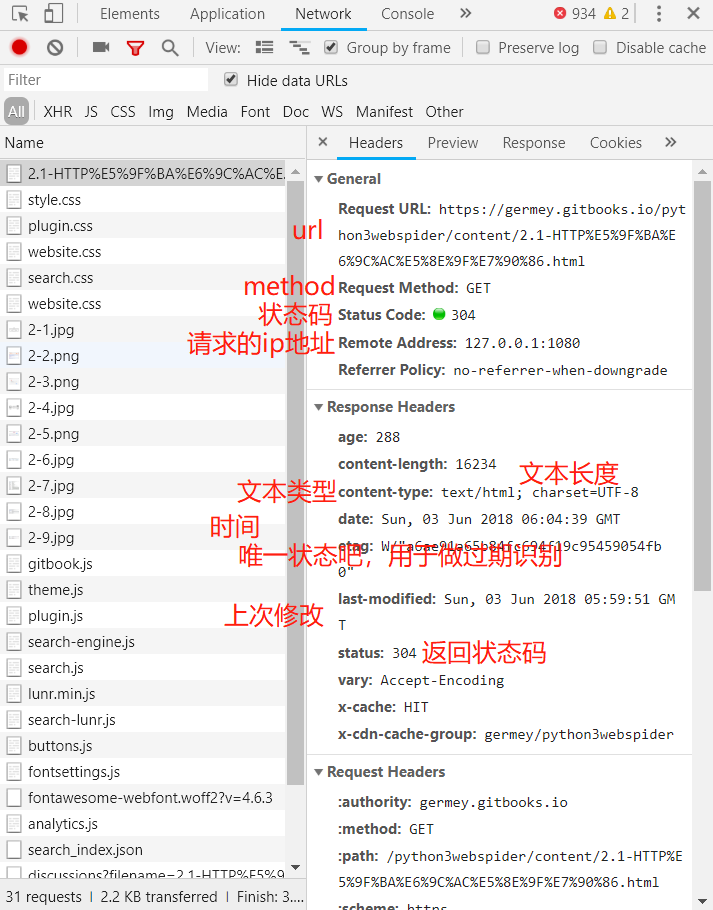Screen dimensions: 713x910
Task: Click file icon of gitbook.js row
Action: click(x=14, y=564)
